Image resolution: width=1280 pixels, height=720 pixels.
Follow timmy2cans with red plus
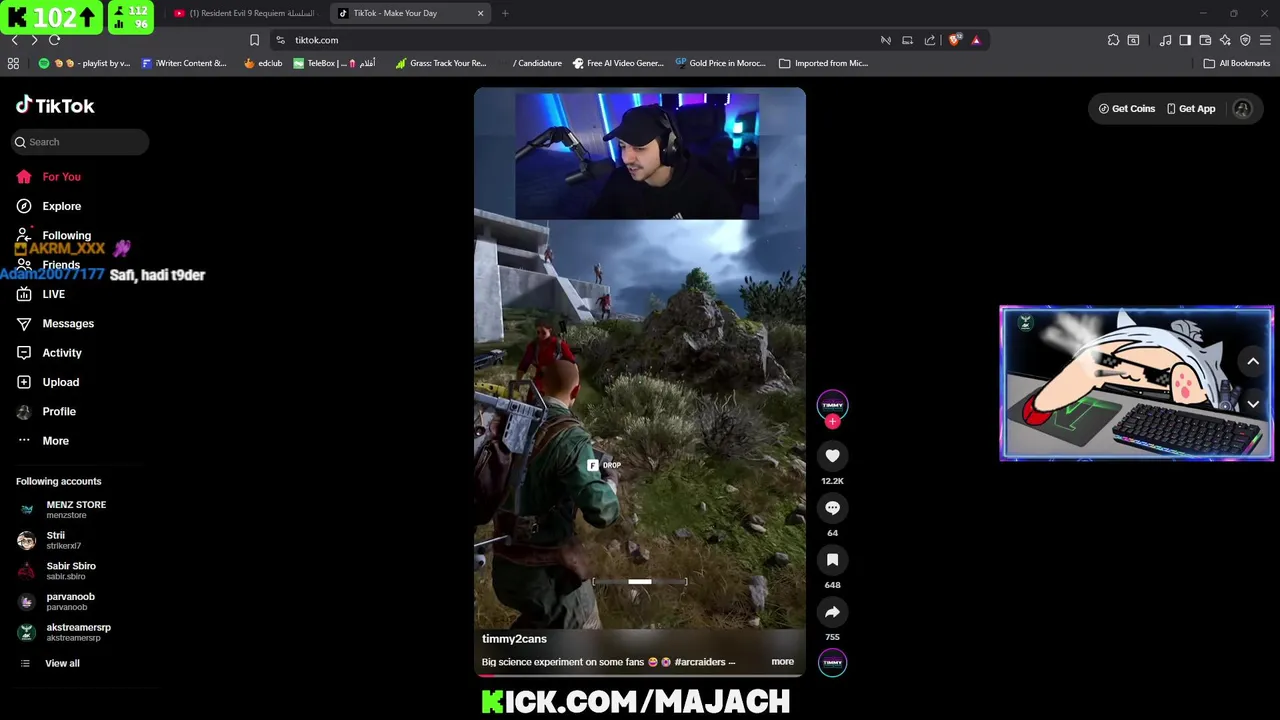point(832,422)
